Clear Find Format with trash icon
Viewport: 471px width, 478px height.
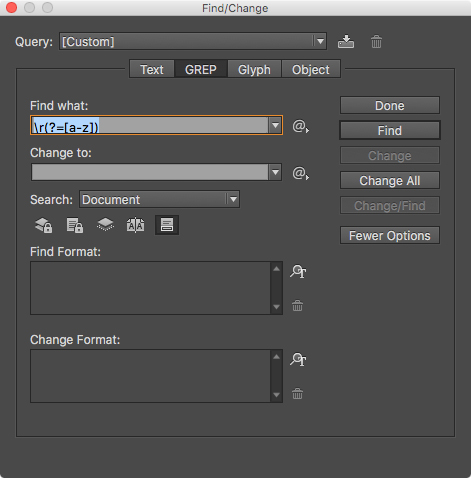click(297, 305)
